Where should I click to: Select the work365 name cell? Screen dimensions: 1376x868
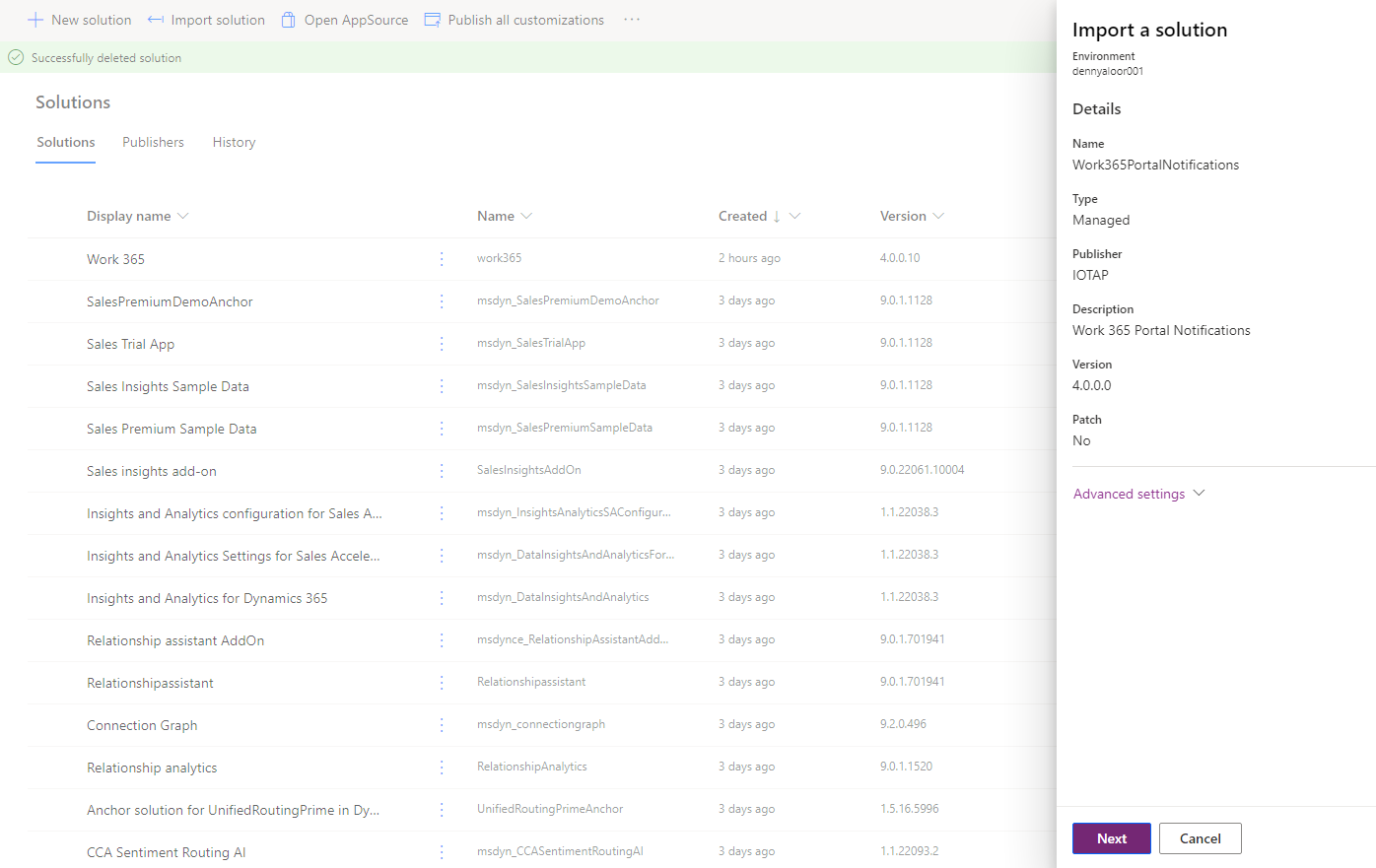click(500, 258)
